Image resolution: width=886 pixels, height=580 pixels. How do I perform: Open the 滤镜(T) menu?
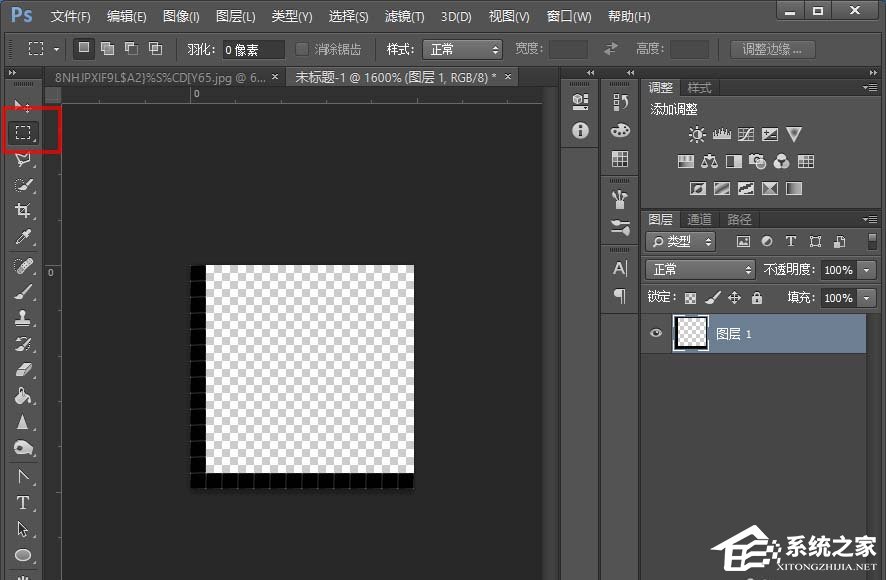click(x=404, y=17)
